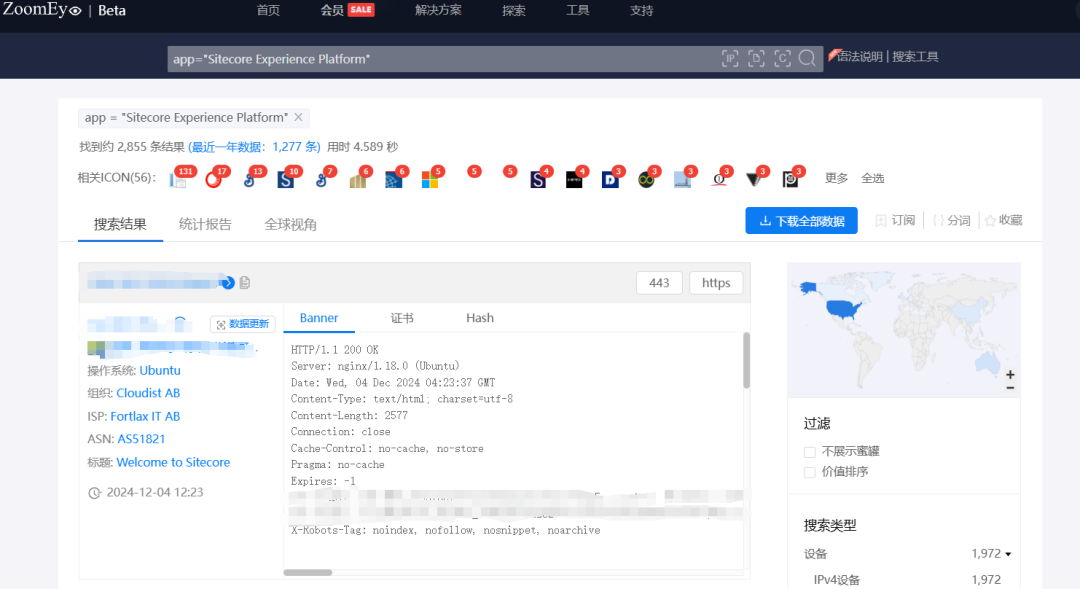The width and height of the screenshot is (1080, 589).
Task: Click the banner horizontal scrollbar thumb
Action: point(308,572)
